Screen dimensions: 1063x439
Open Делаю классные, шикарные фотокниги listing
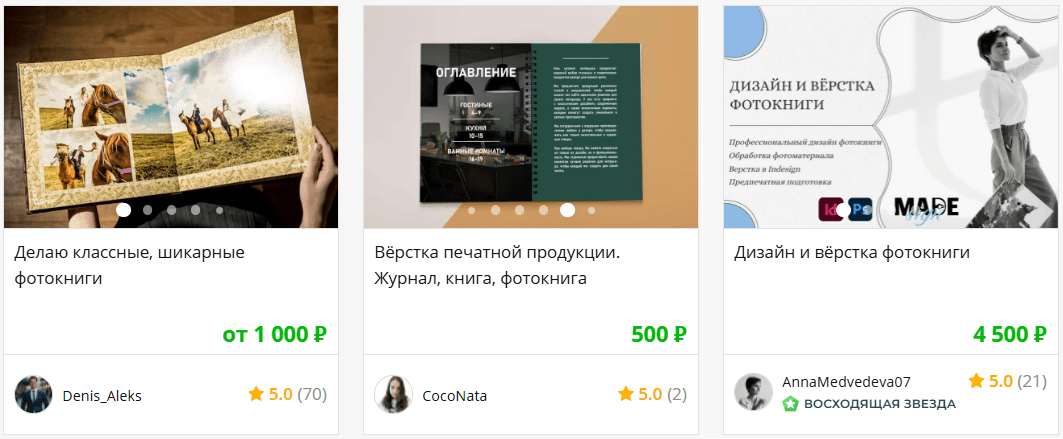pyautogui.click(x=129, y=265)
